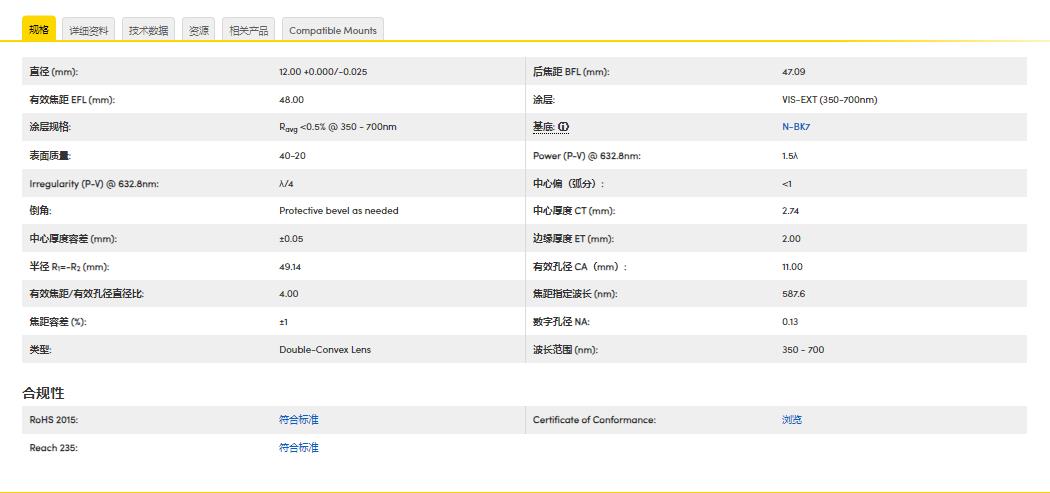The image size is (1050, 493).
Task: Select the diameter value 12.00 +0.000/-0.025
Action: [323, 72]
